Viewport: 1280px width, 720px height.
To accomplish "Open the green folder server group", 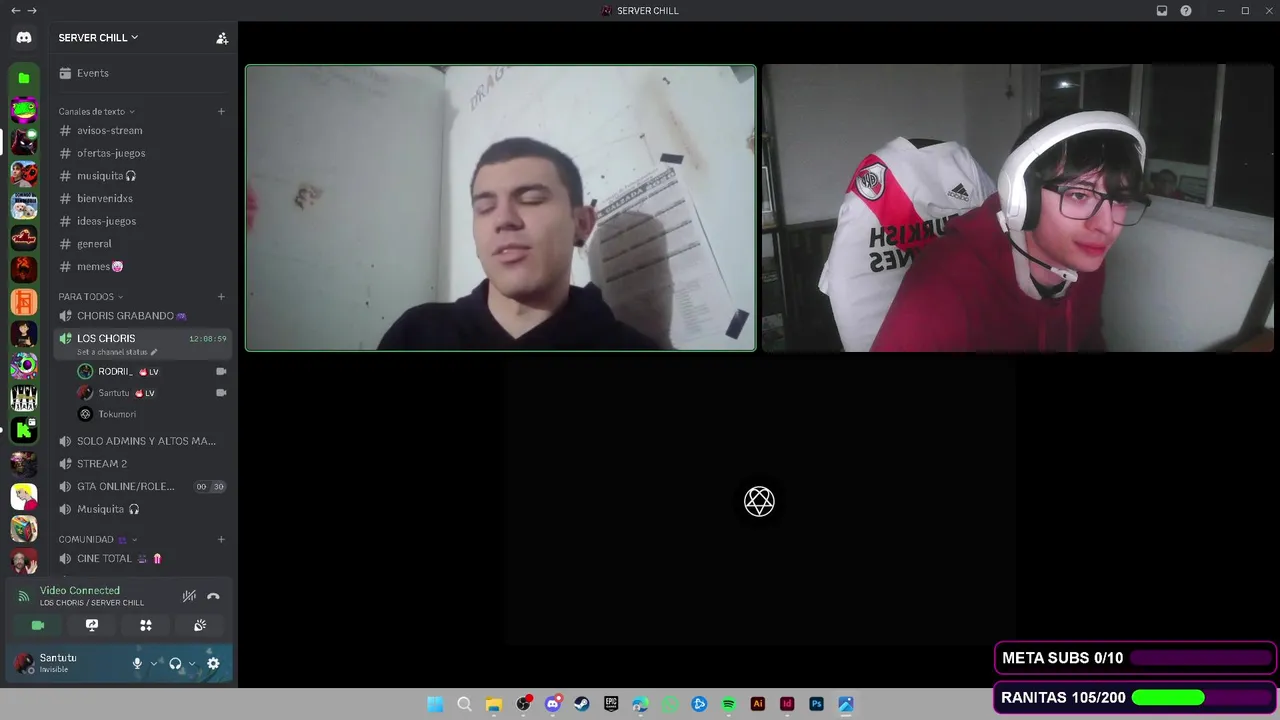I will [x=24, y=78].
